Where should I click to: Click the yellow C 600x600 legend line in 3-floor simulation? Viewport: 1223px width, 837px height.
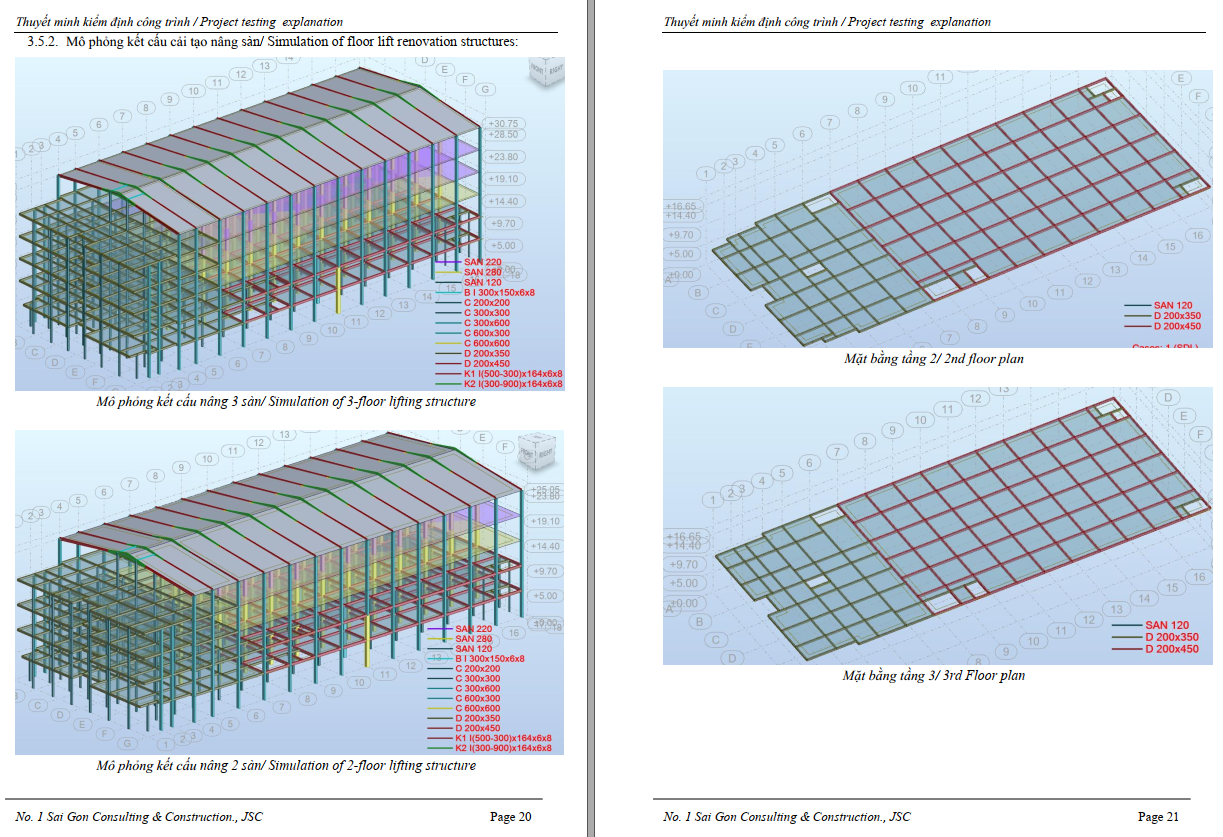coord(448,343)
